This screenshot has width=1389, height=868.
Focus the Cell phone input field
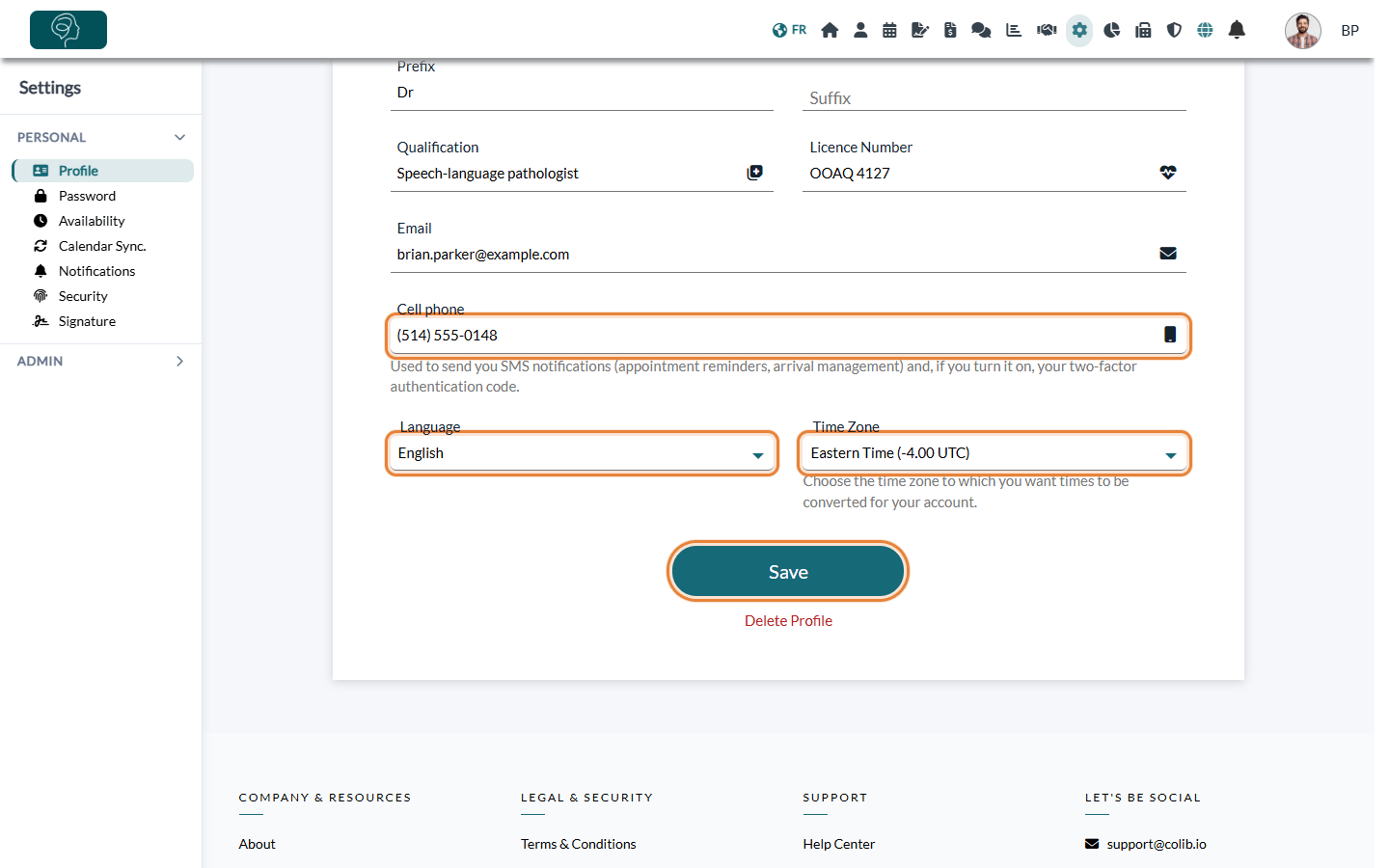coord(788,336)
